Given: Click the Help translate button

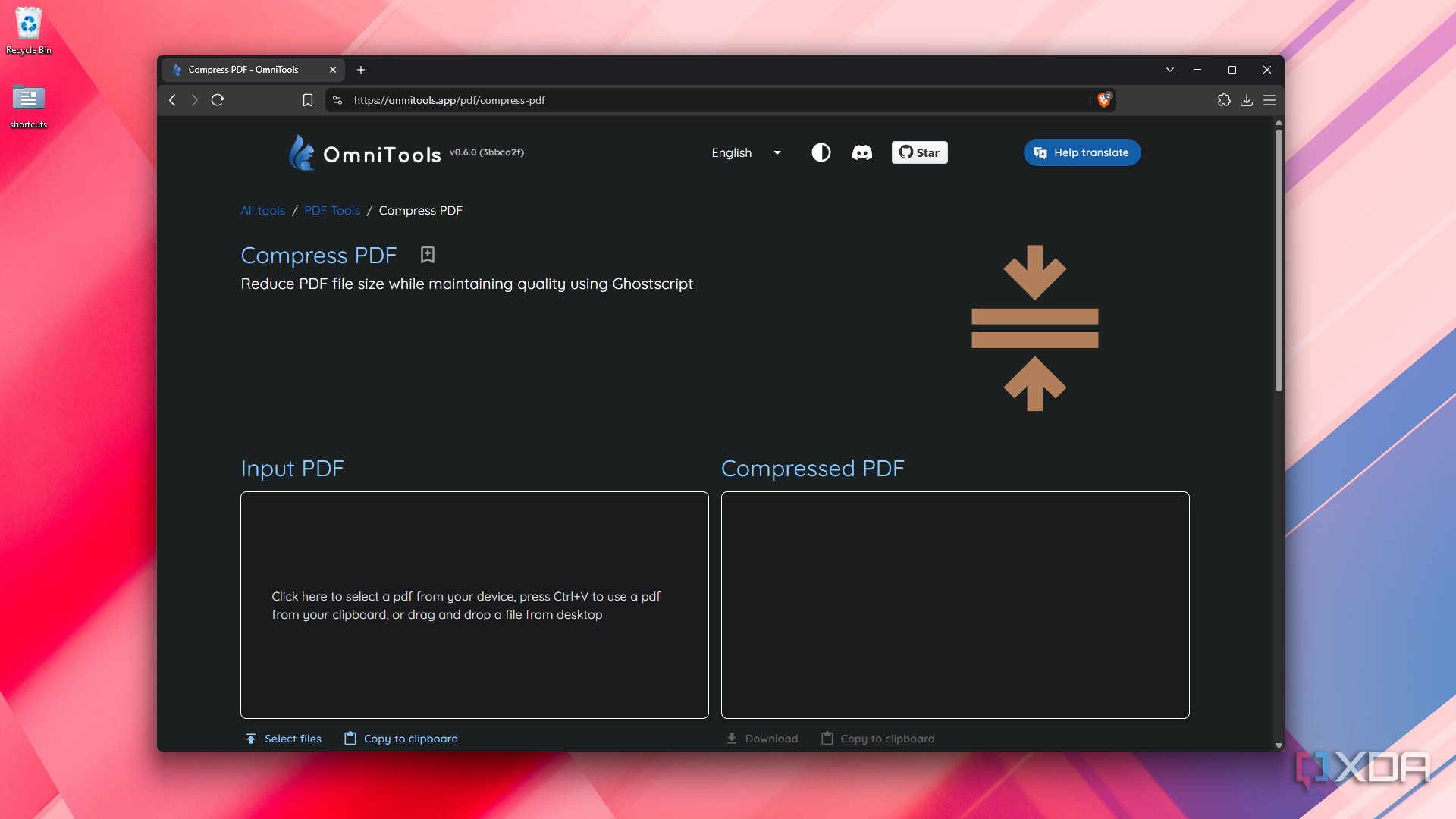Looking at the screenshot, I should coord(1082,152).
